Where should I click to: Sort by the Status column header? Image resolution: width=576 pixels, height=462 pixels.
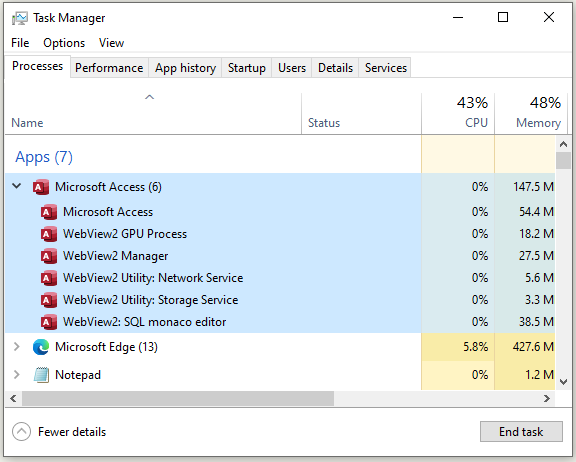pyautogui.click(x=361, y=114)
